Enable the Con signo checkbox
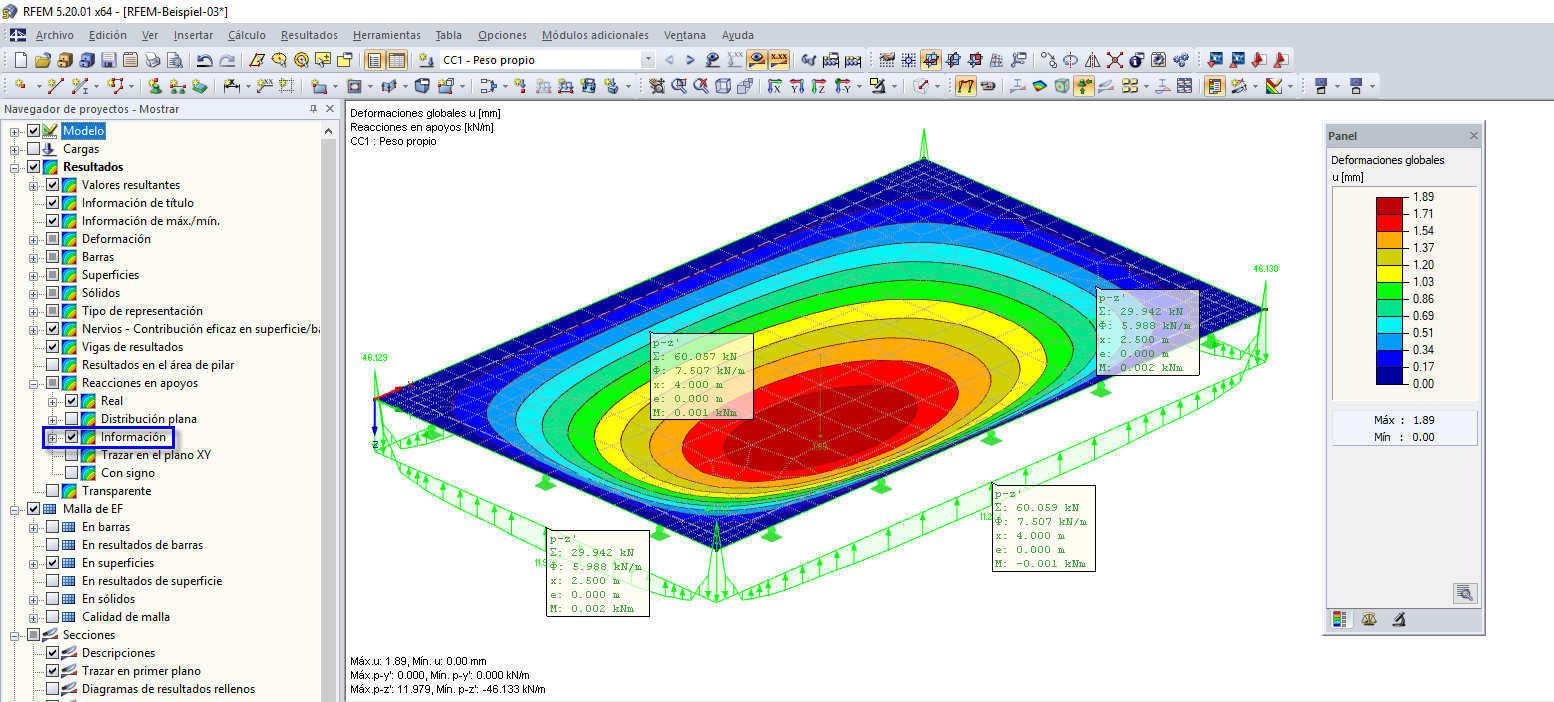1554x702 pixels. click(x=72, y=473)
